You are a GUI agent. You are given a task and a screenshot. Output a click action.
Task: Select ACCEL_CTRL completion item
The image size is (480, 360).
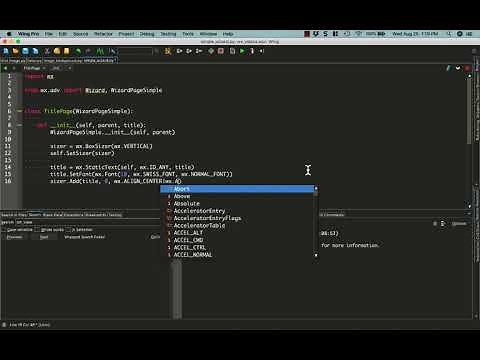point(237,248)
